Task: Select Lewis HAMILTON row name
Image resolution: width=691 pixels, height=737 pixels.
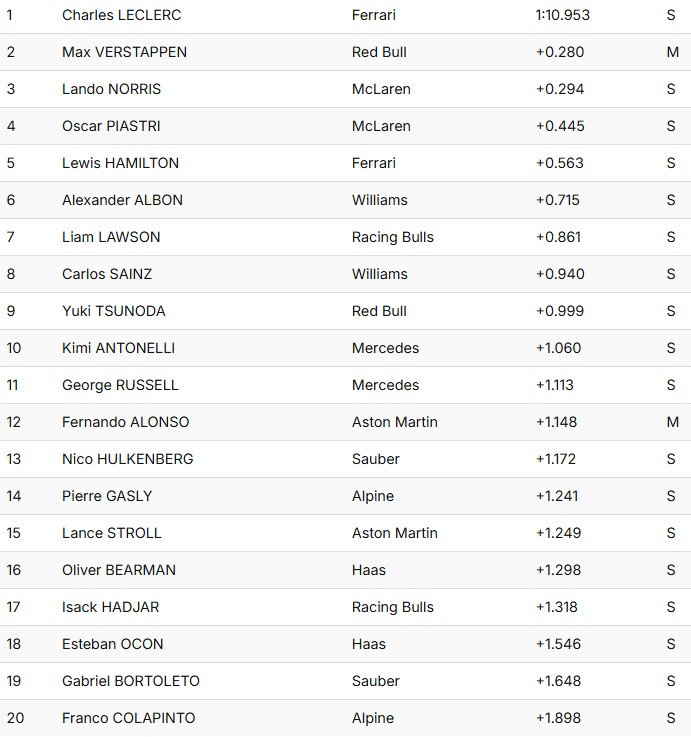Action: (120, 163)
